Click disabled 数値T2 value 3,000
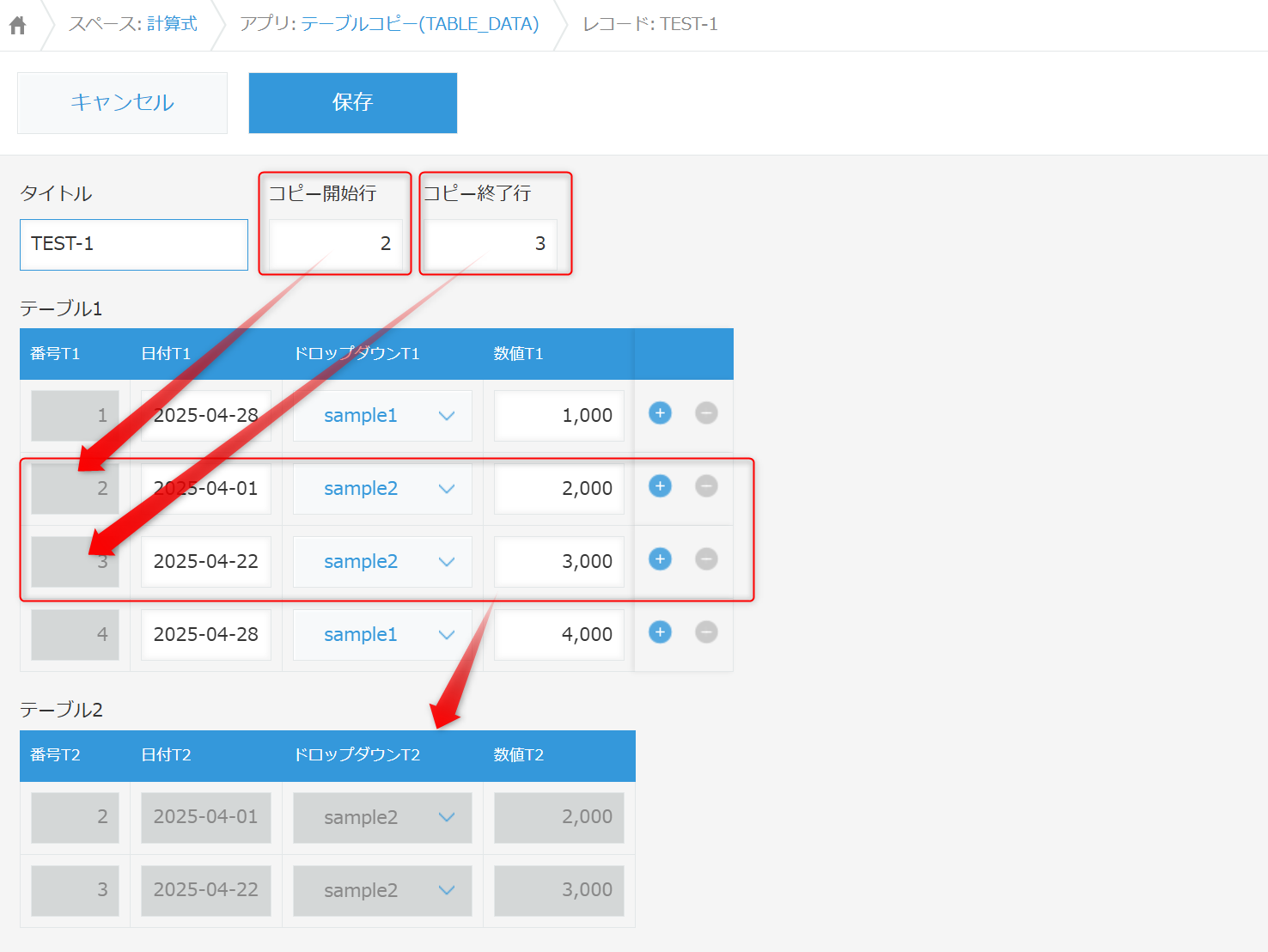This screenshot has width=1268, height=952. (559, 891)
